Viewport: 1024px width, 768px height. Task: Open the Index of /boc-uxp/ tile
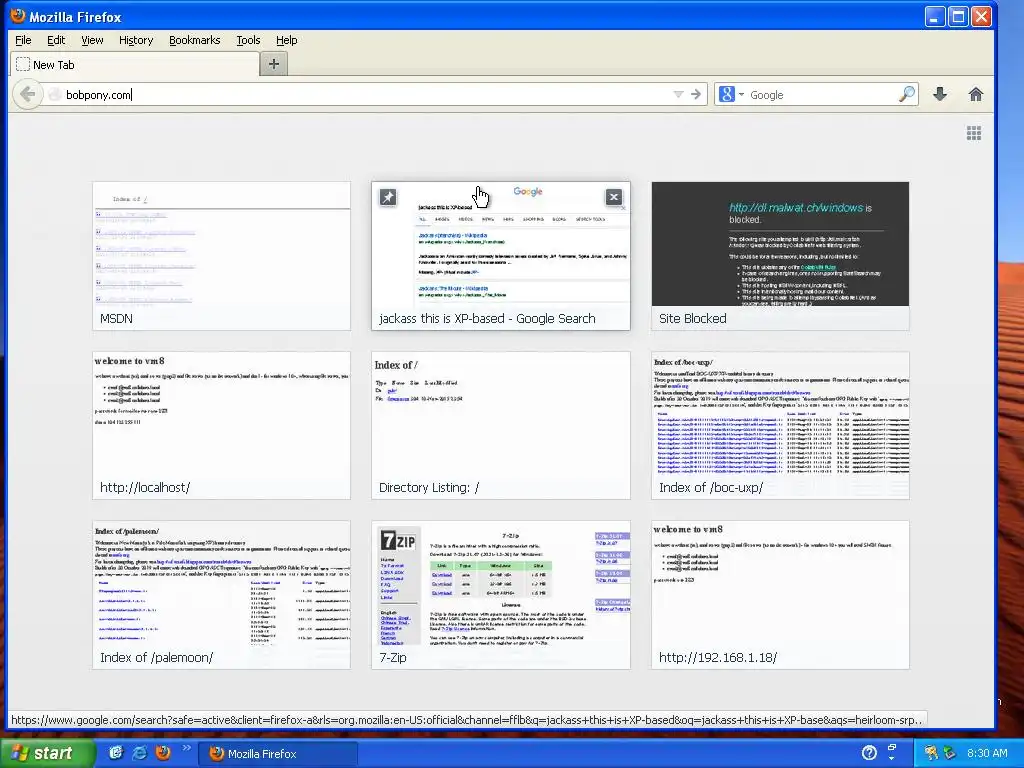click(x=780, y=425)
